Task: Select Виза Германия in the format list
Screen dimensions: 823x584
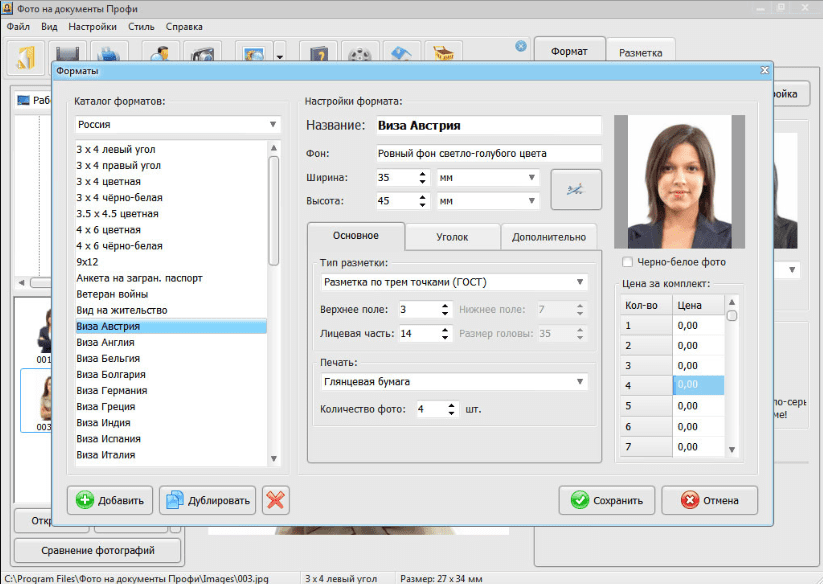Action: (x=112, y=390)
